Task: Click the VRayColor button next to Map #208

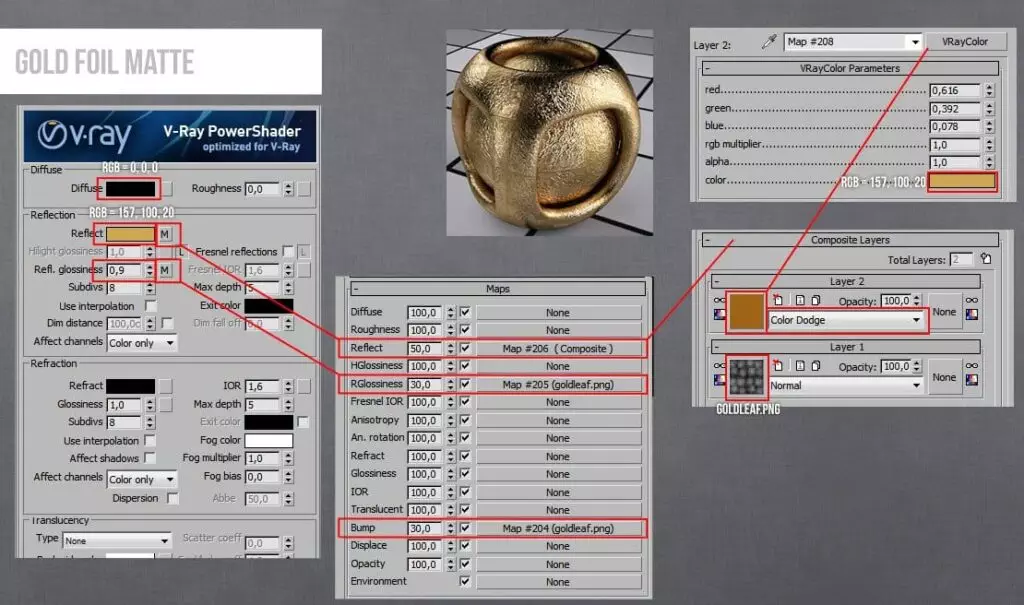Action: (964, 42)
